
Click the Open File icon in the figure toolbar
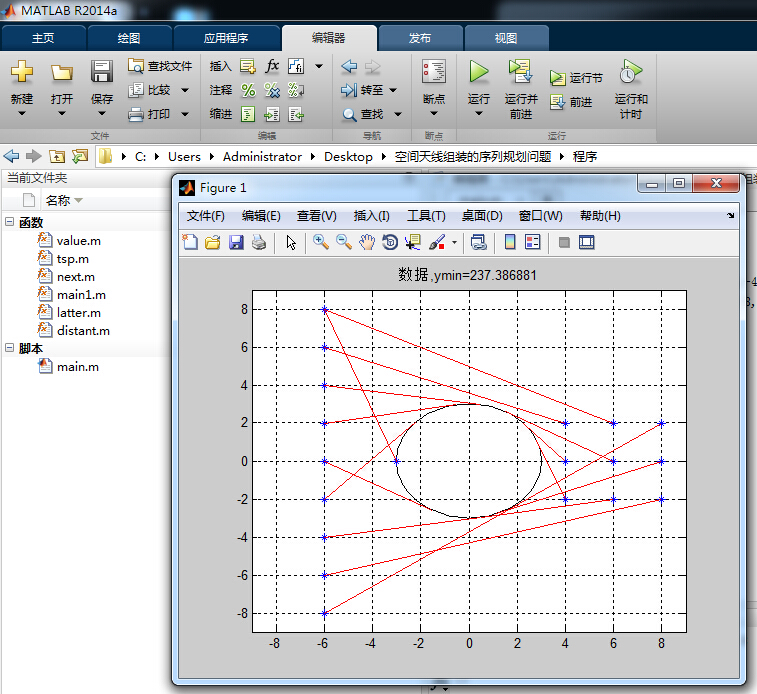pos(212,242)
